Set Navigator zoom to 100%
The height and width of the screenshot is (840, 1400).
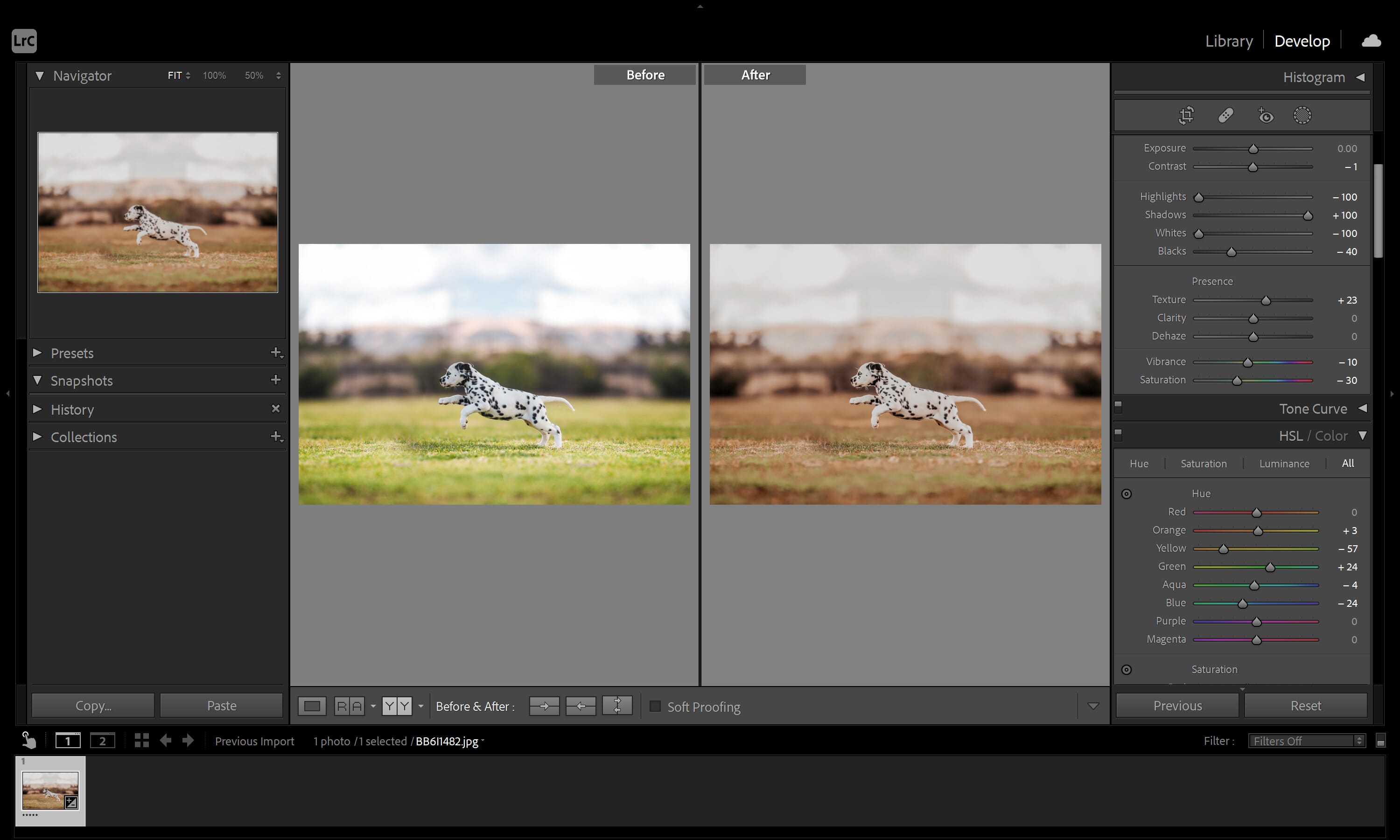214,75
